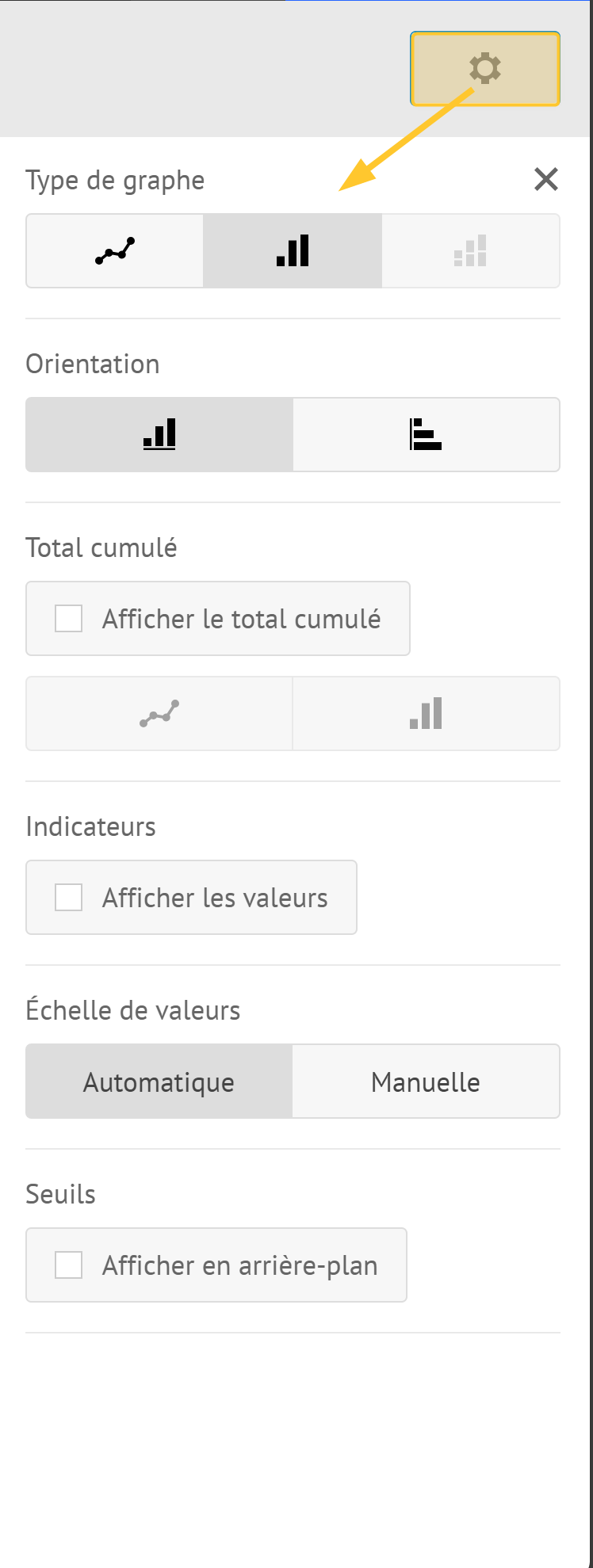Click the "Échelle de valeurs" heading
Screen dimensions: 593x1568
[133, 1011]
